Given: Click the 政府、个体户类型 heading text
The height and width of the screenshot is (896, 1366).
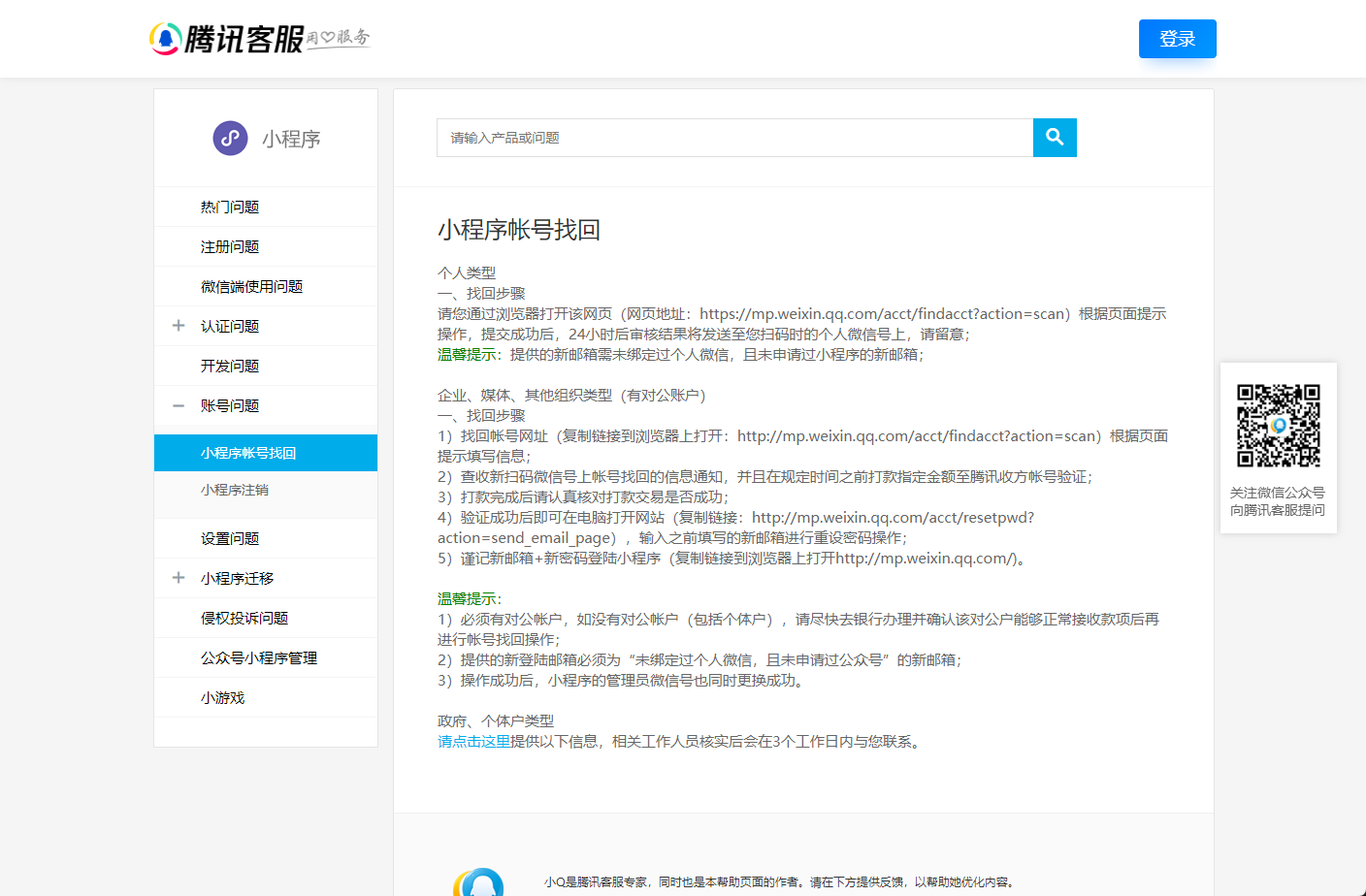Looking at the screenshot, I should point(496,721).
